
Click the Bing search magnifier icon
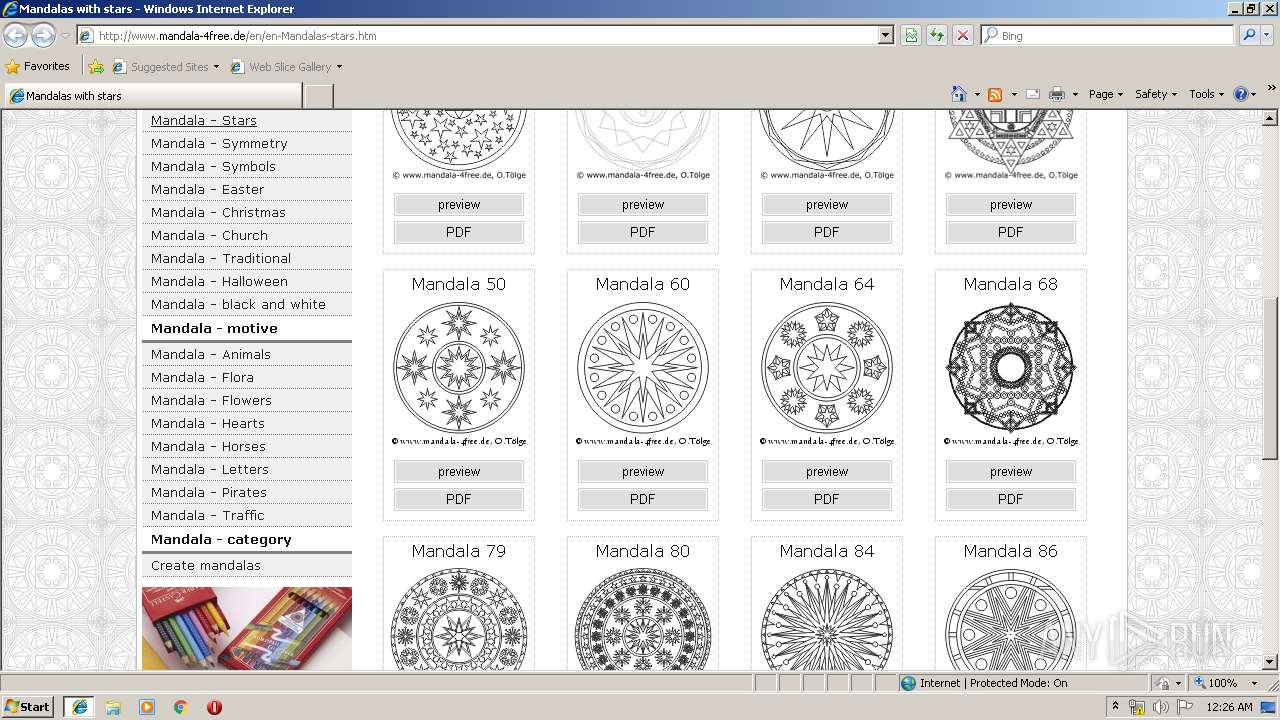[1249, 35]
